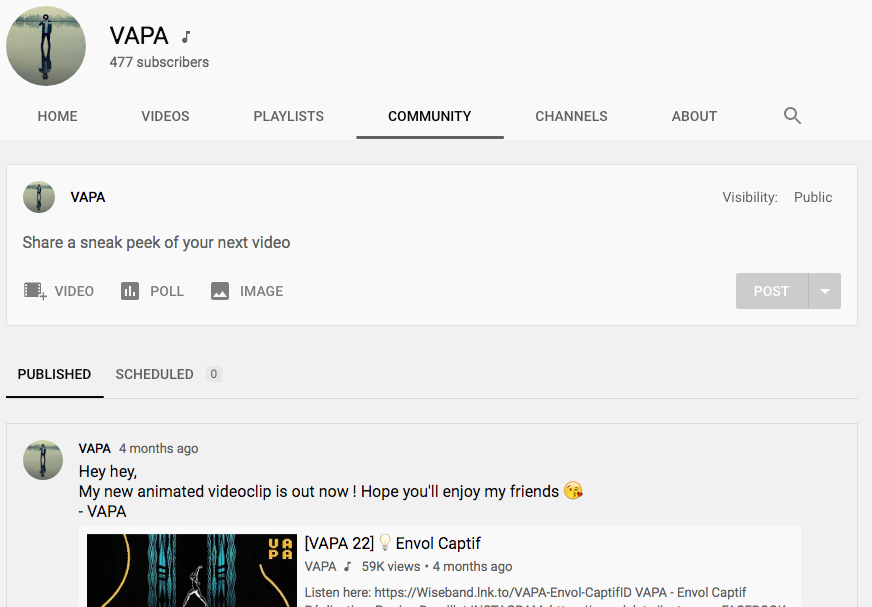Open the Playlists tab
This screenshot has width=872, height=607.
point(289,116)
